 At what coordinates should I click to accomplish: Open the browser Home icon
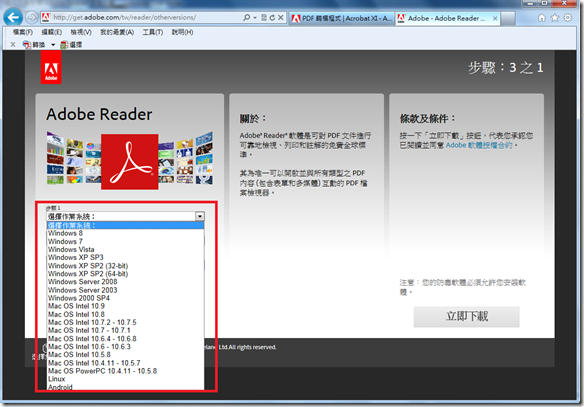[542, 18]
